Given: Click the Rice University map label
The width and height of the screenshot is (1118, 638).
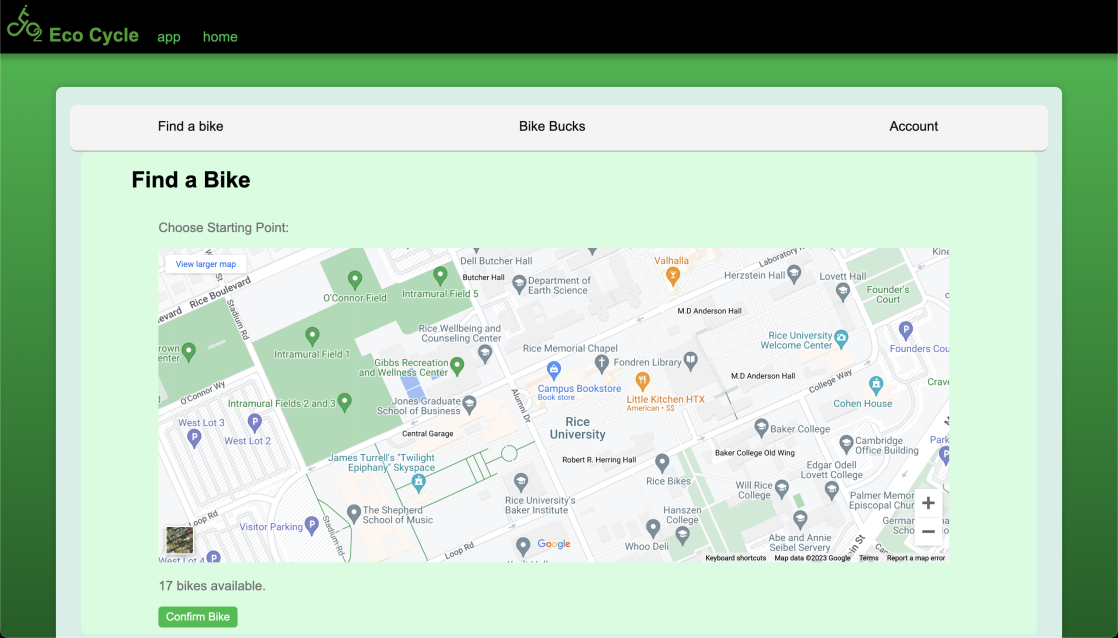Looking at the screenshot, I should 578,428.
